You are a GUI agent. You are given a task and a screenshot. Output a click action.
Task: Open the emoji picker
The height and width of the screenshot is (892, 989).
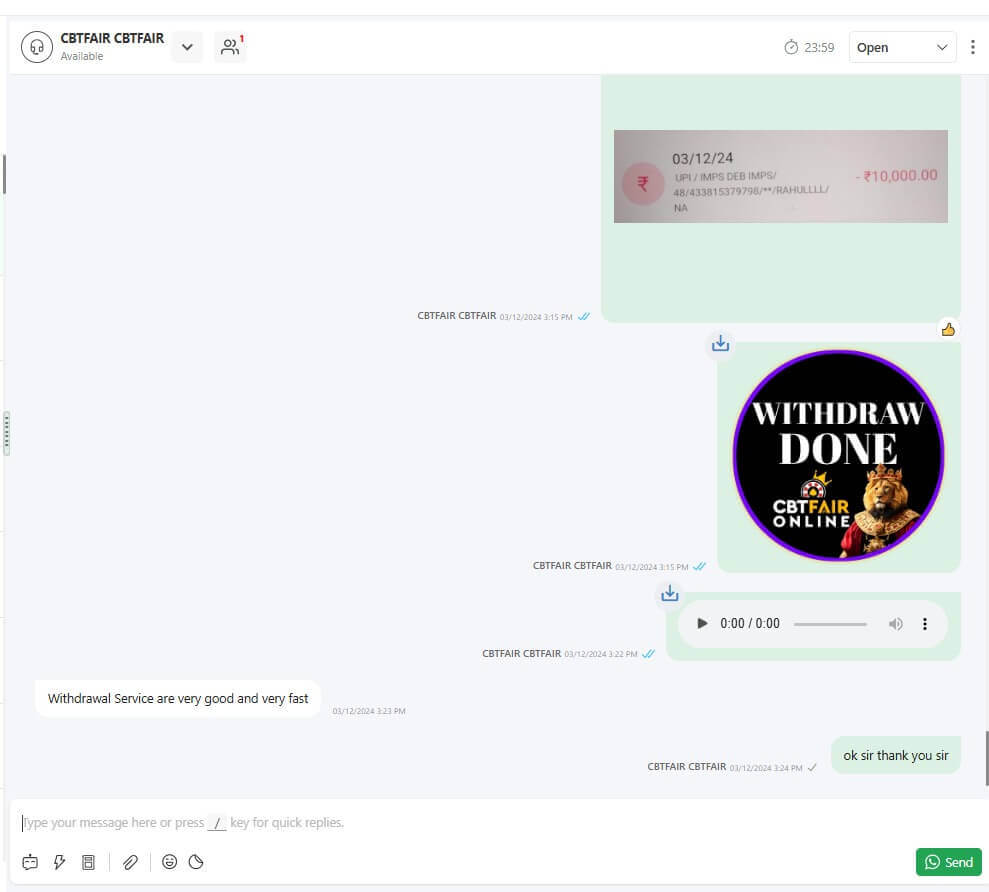pos(169,862)
